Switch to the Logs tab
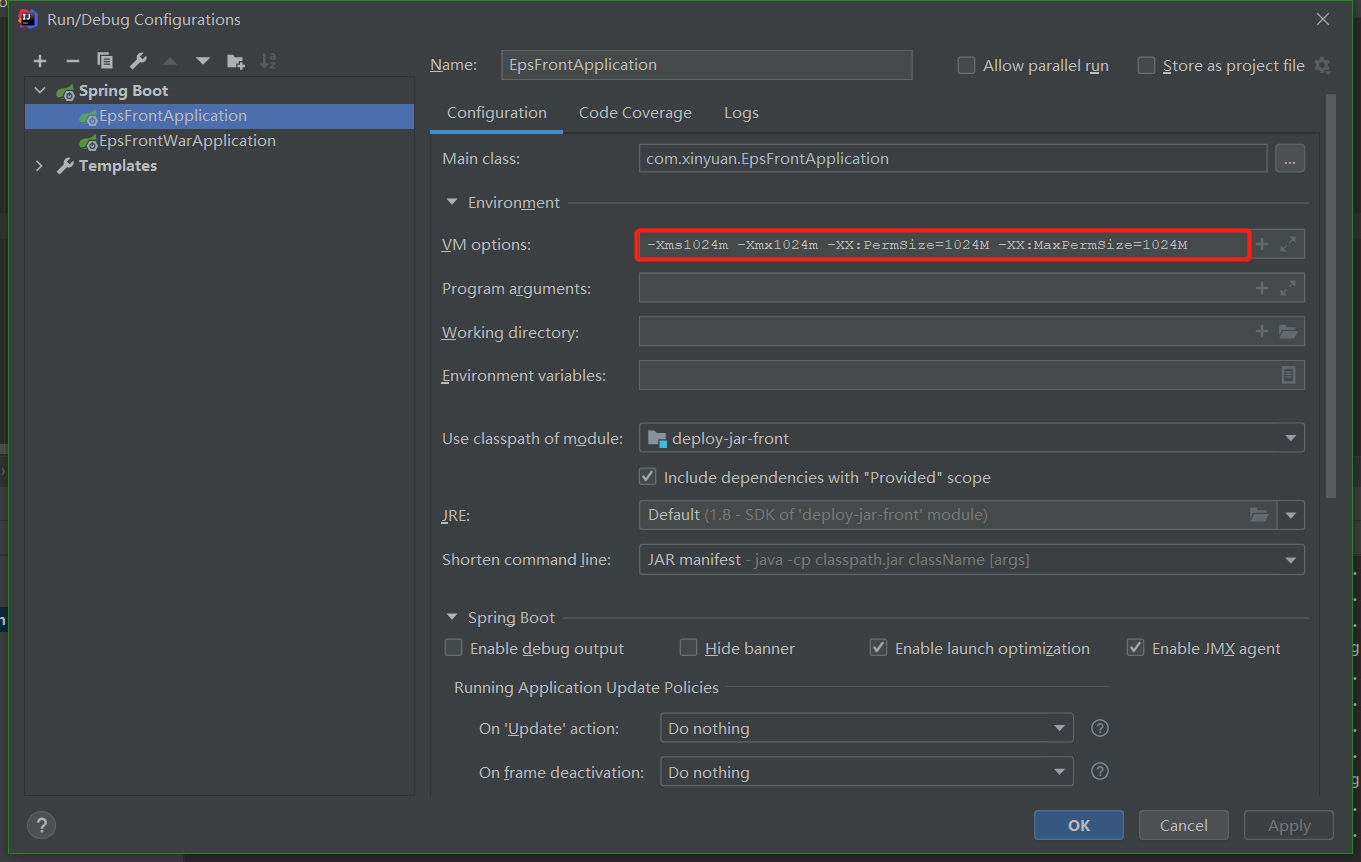1361x862 pixels. (741, 113)
